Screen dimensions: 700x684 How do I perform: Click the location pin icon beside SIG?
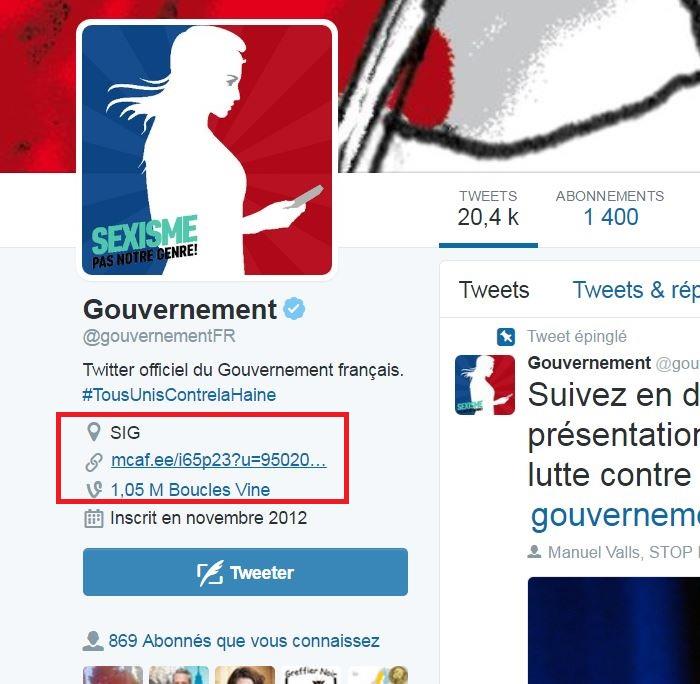[x=93, y=432]
